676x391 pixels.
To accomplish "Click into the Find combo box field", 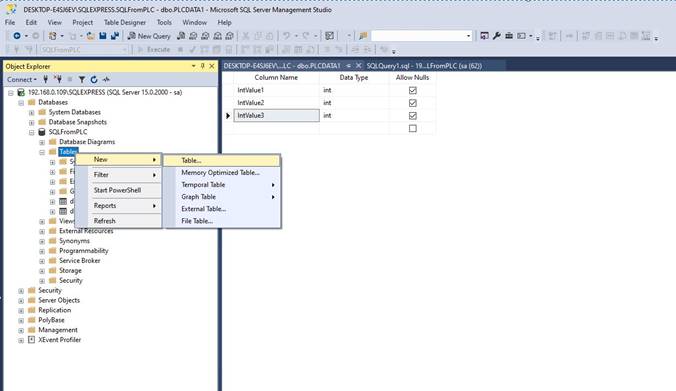I will pos(418,36).
